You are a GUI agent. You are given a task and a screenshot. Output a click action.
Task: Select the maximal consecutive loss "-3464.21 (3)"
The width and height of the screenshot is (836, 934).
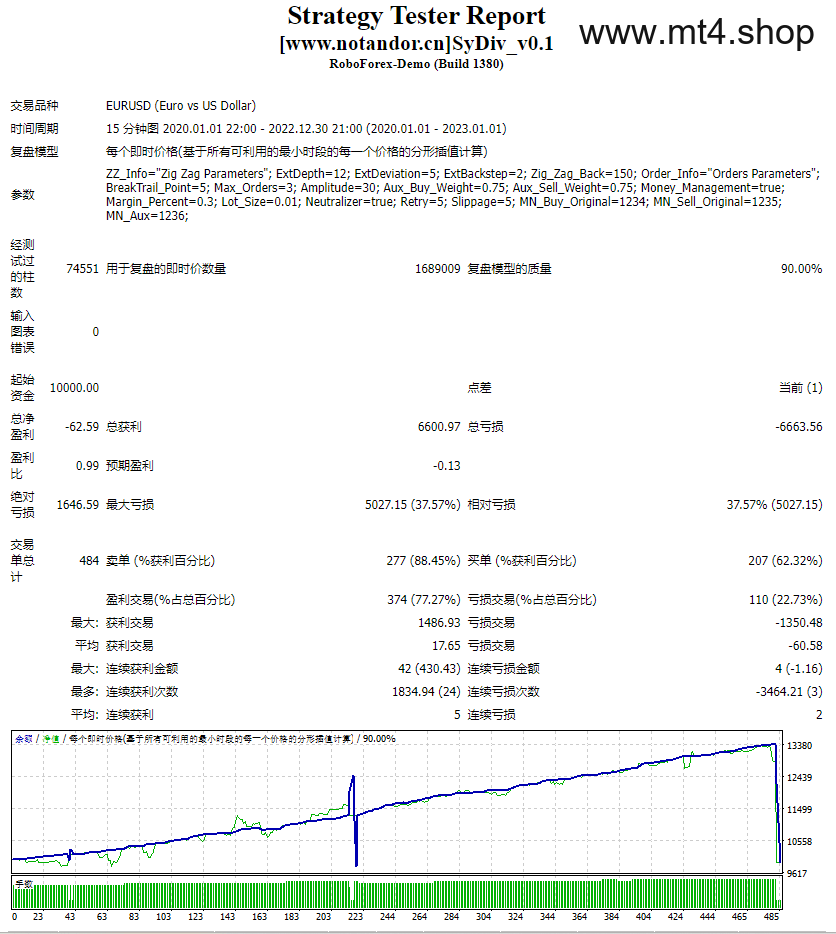pos(789,692)
